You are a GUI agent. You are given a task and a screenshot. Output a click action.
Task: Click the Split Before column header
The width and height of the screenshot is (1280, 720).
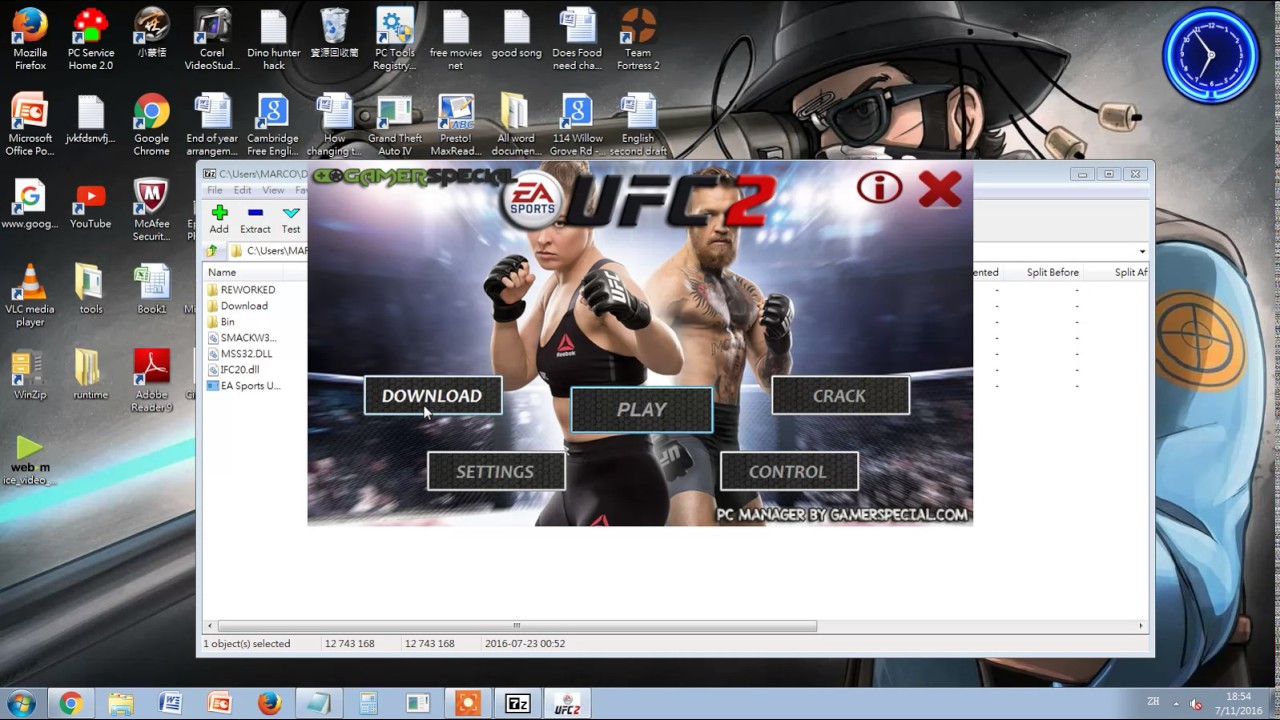click(x=1052, y=272)
